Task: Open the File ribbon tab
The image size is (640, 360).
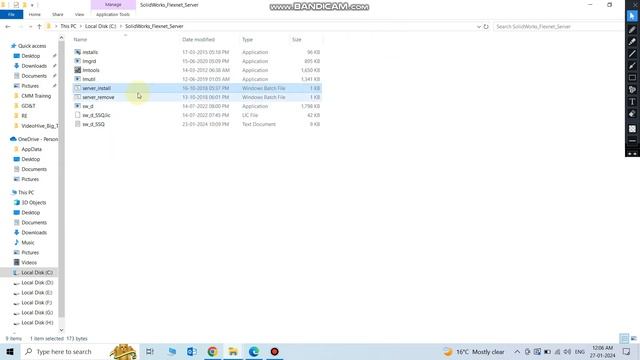Action: coord(11,14)
